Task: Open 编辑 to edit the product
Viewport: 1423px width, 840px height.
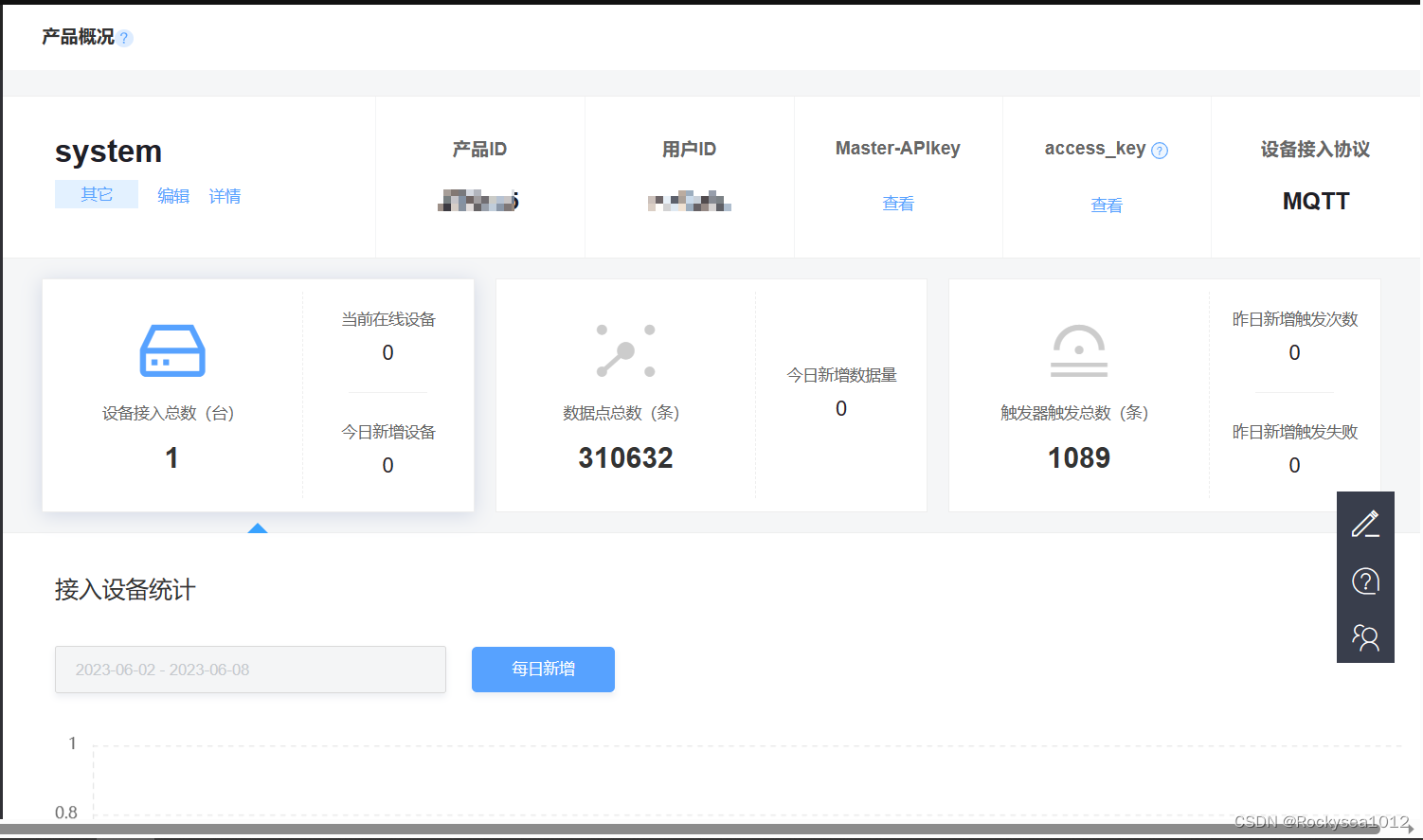Action: [x=173, y=195]
